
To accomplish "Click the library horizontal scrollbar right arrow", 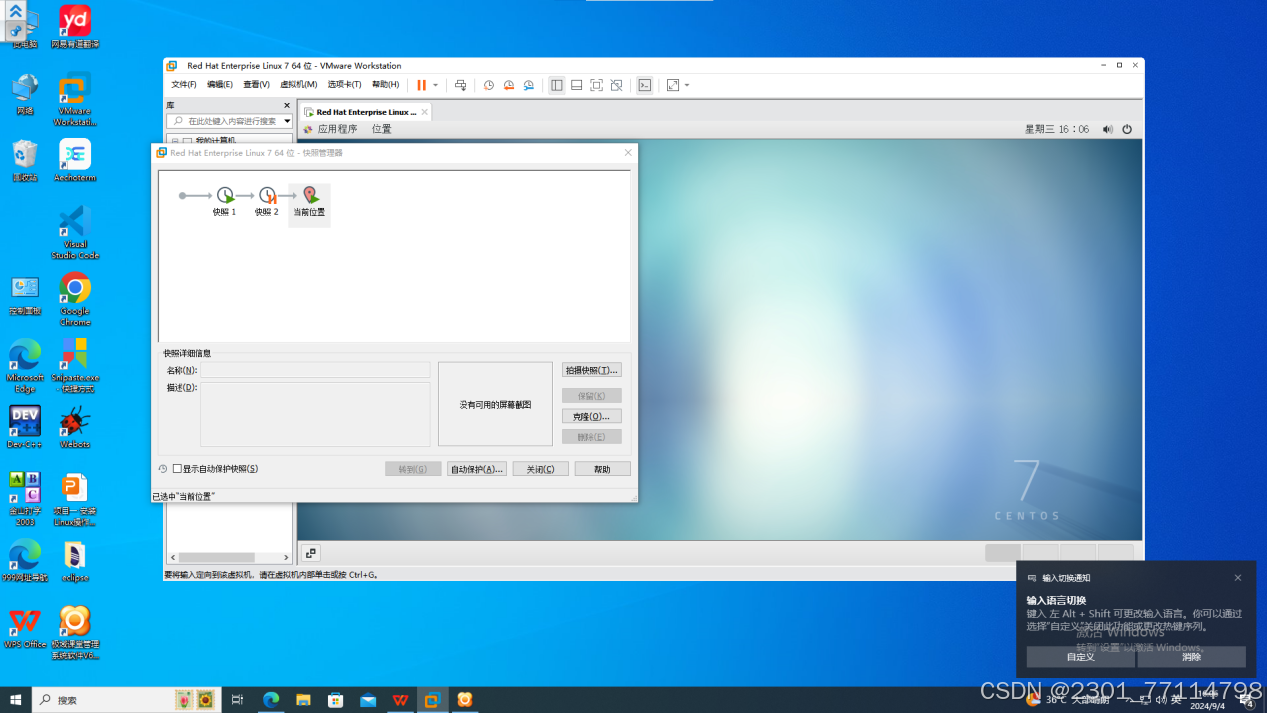I will point(286,557).
